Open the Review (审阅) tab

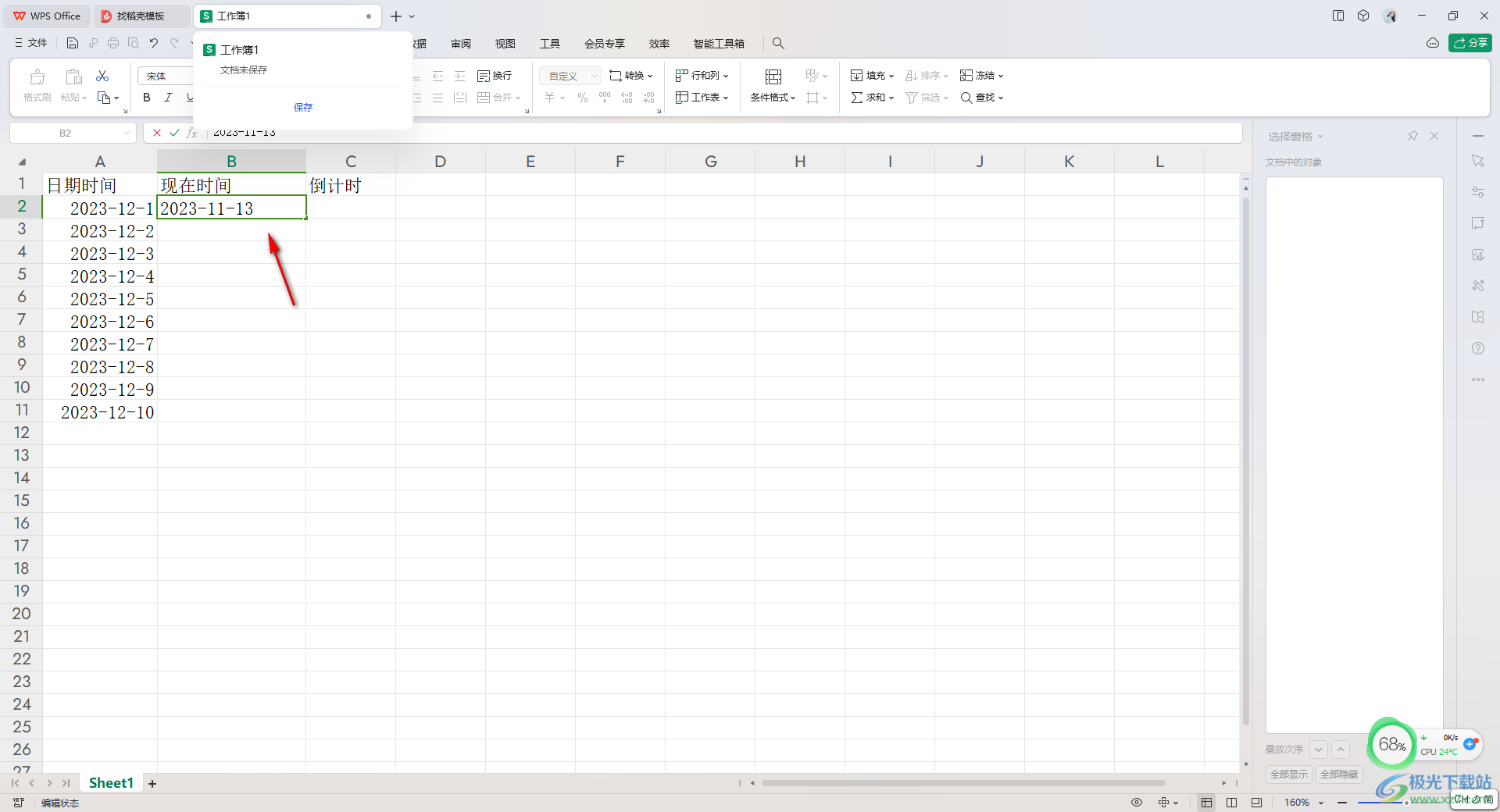461,44
